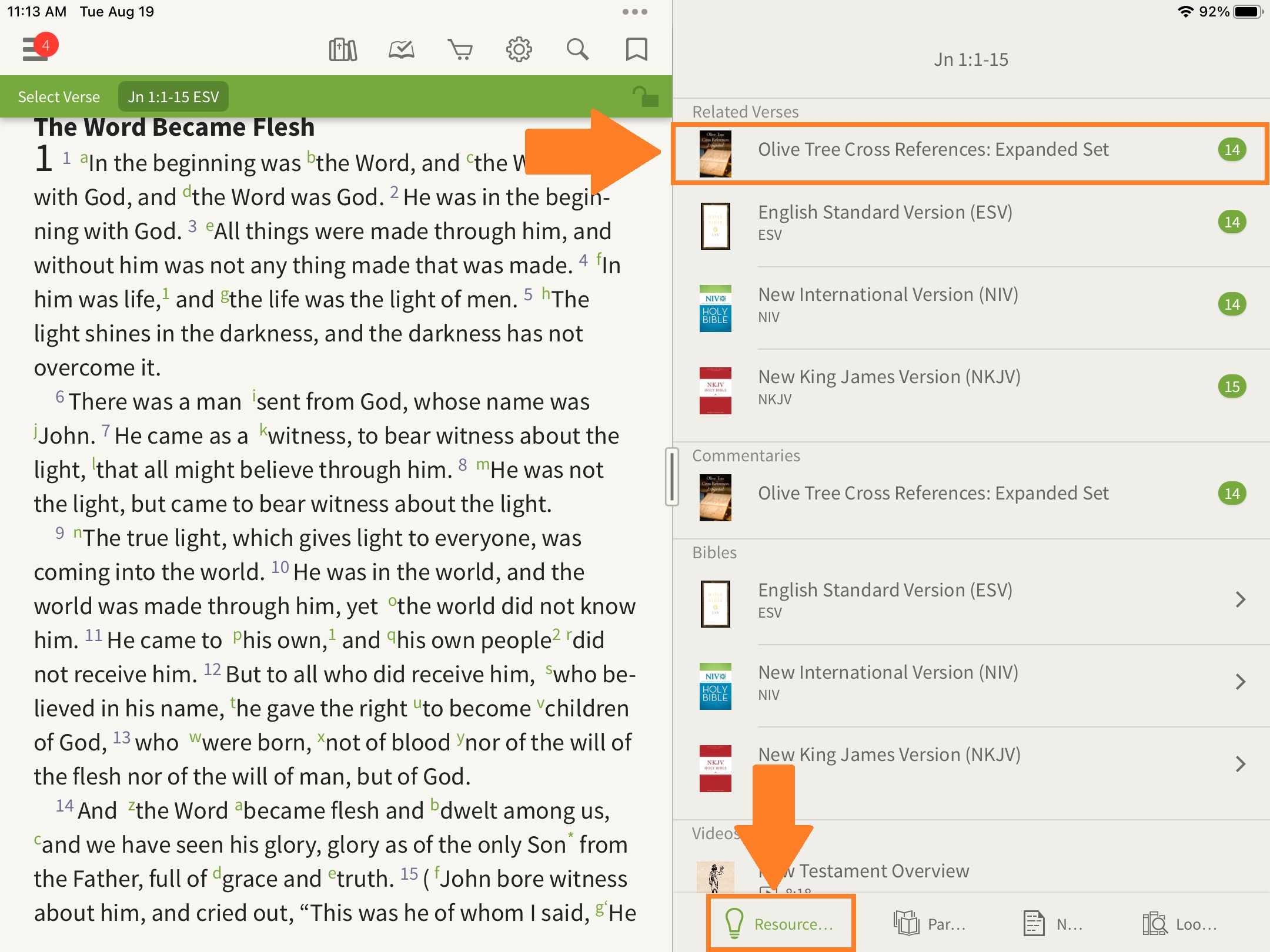The width and height of the screenshot is (1270, 952).
Task: Switch to the Lookup tab
Action: pos(1179,924)
